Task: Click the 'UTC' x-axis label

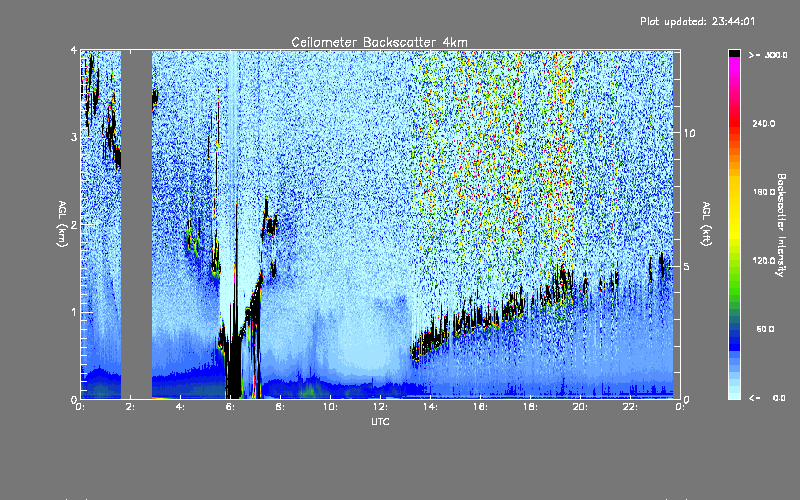Action: click(380, 421)
